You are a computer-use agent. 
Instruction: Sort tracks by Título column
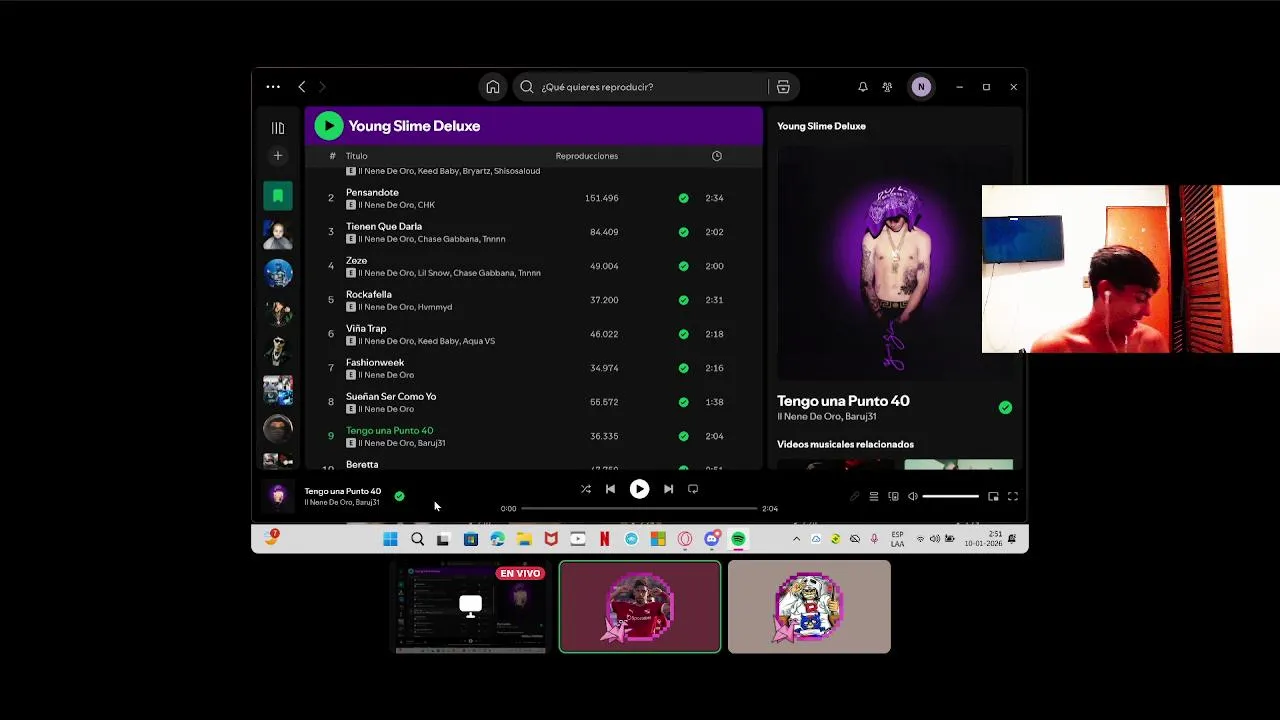(x=357, y=156)
